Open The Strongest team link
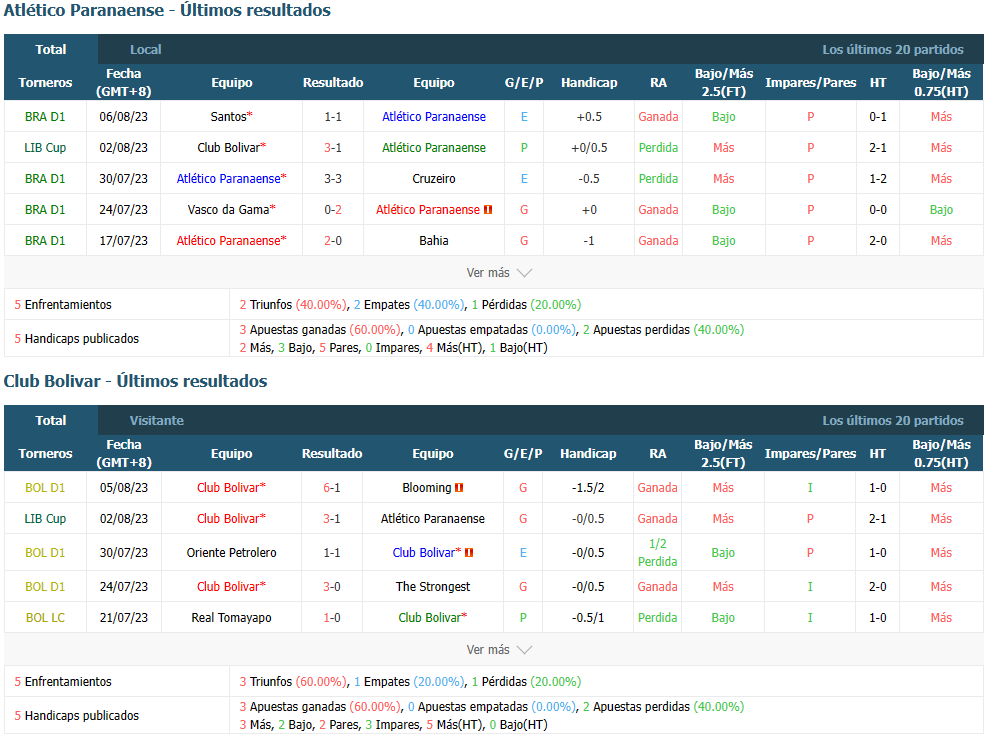Viewport: 990px width, 740px height. tap(433, 587)
